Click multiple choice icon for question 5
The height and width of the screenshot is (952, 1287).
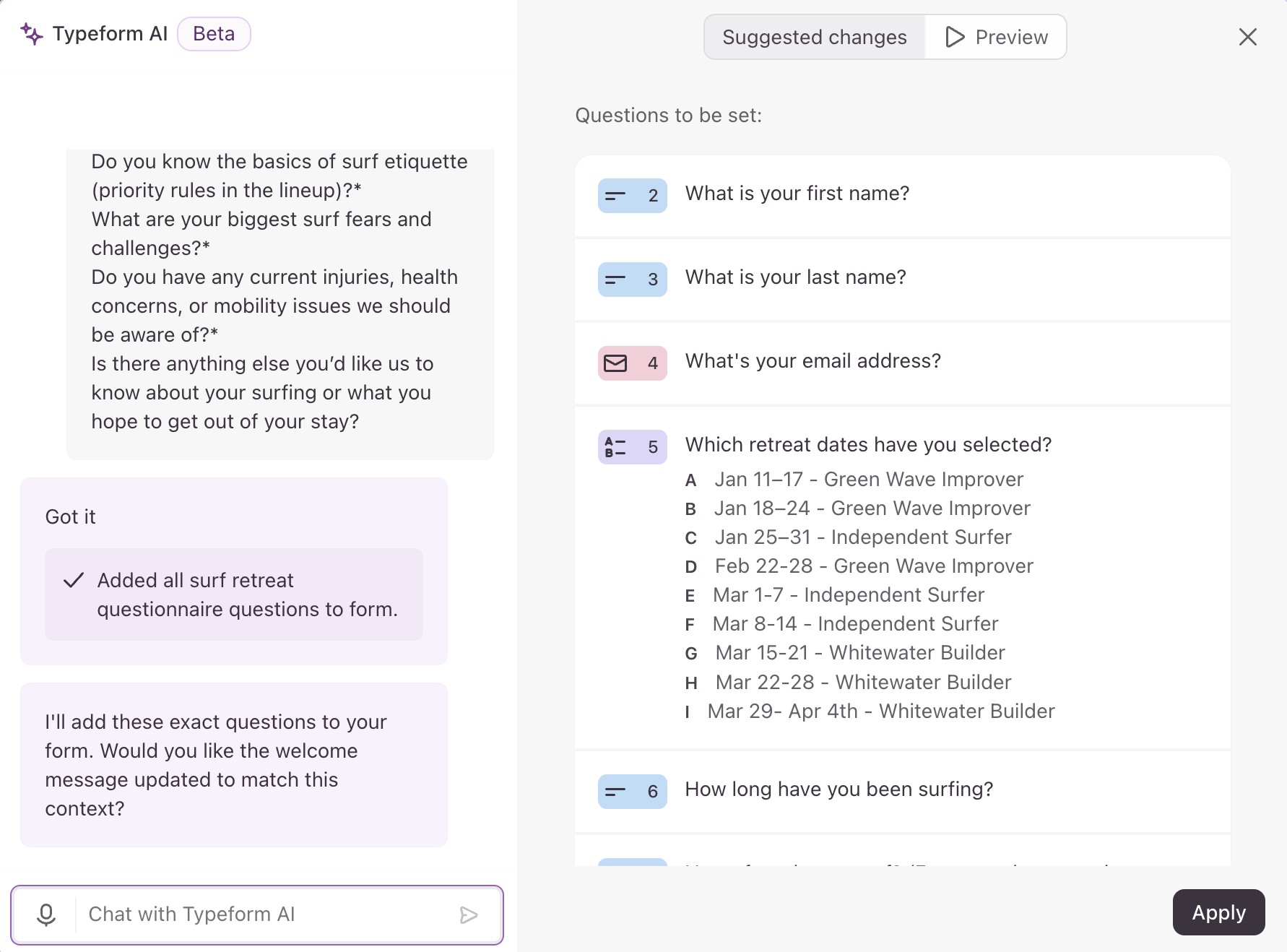(x=615, y=447)
